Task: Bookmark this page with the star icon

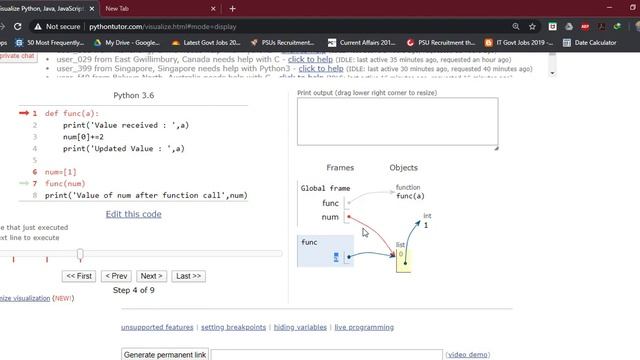Action: coord(532,27)
